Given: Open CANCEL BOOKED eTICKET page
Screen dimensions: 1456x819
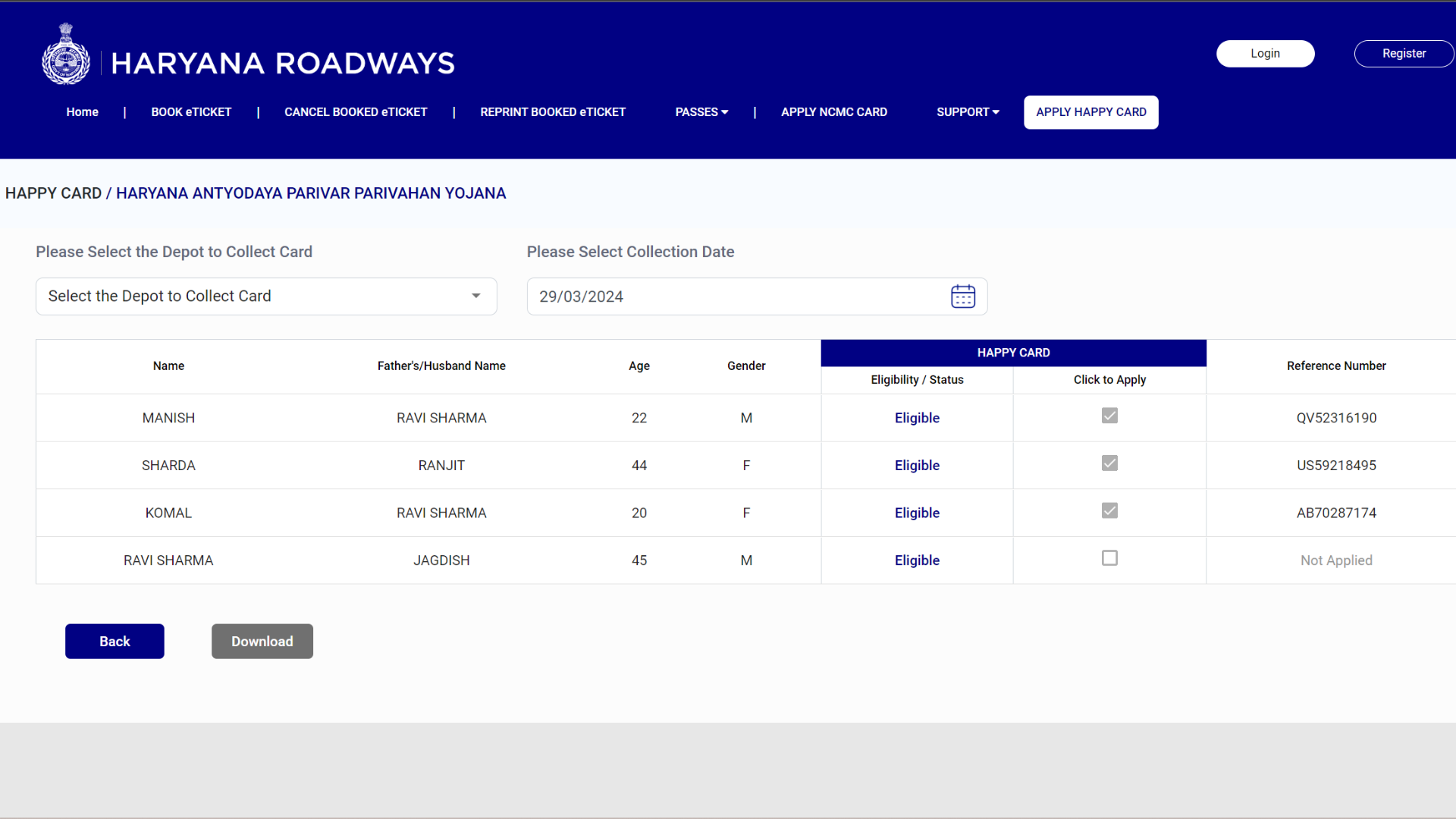Looking at the screenshot, I should (356, 112).
